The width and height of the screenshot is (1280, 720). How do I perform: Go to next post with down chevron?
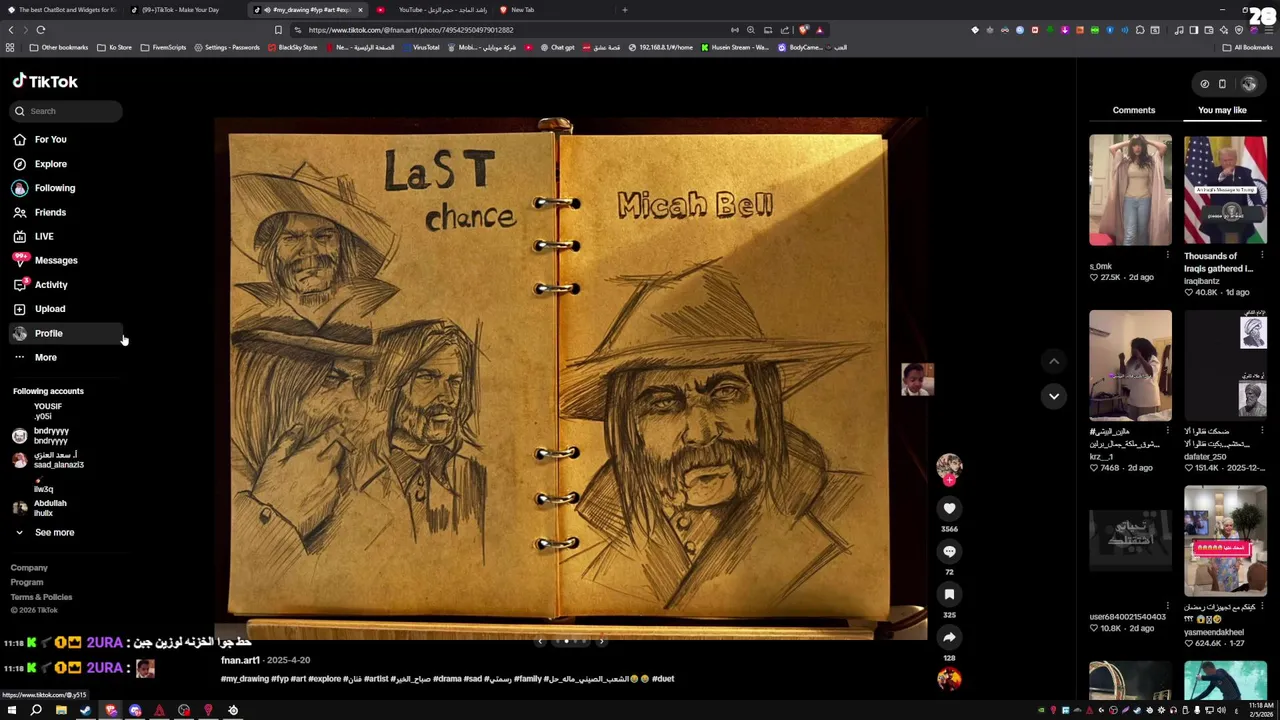1054,397
